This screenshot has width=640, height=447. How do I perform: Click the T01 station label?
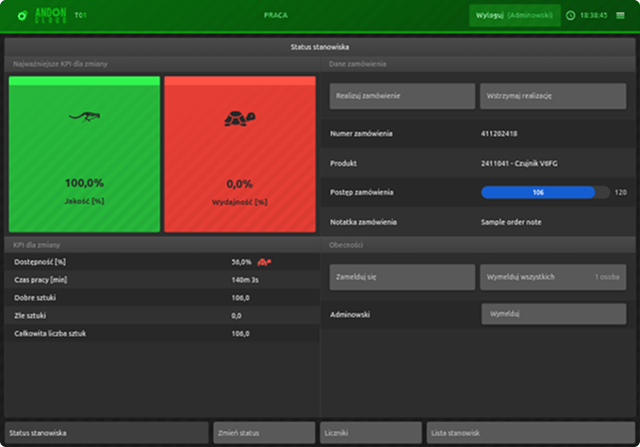80,15
